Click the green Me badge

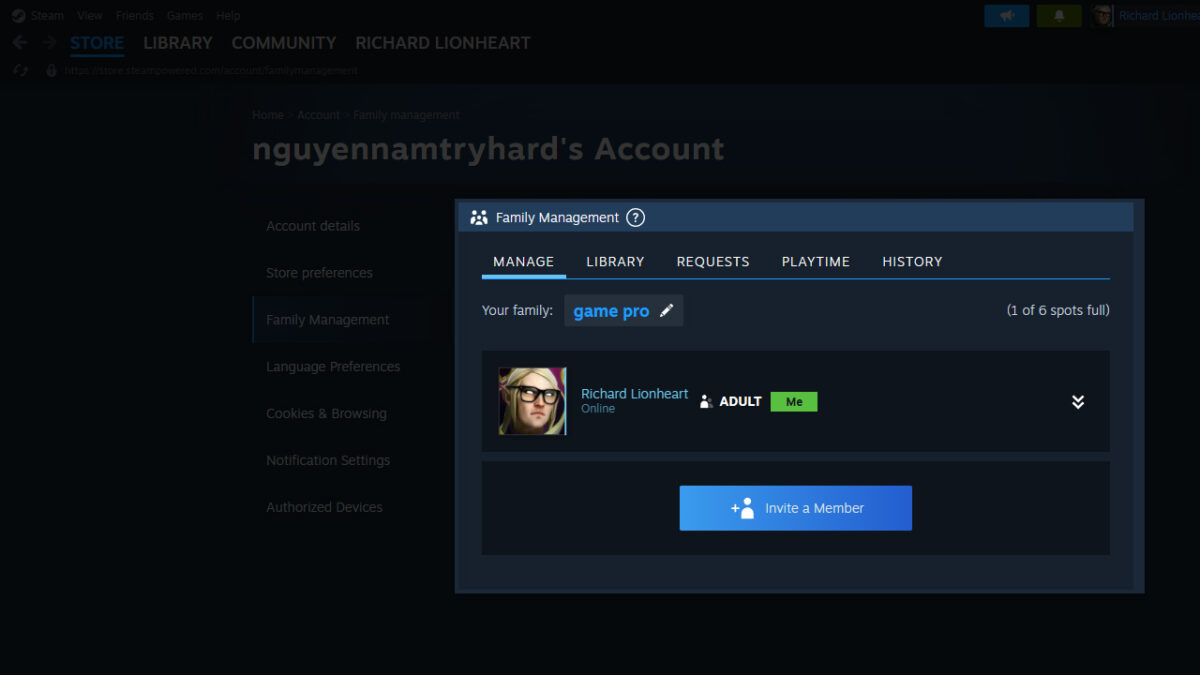point(794,401)
